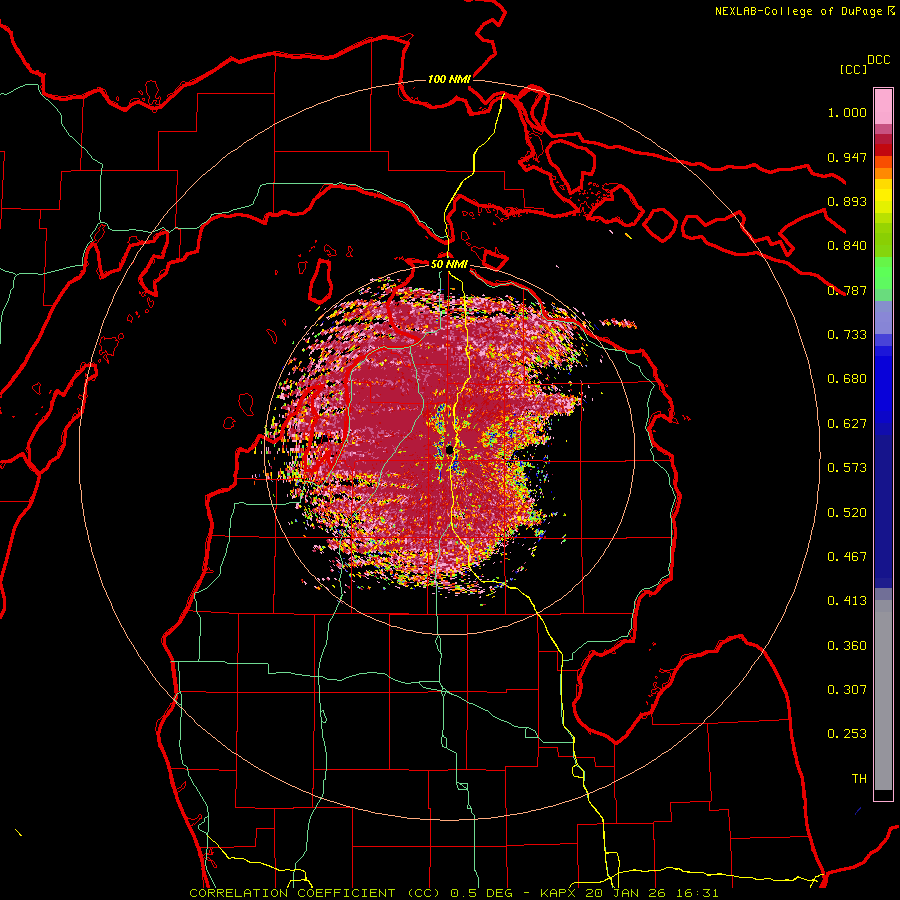Image resolution: width=900 pixels, height=900 pixels.
Task: Select the 0.893 scale value
Action: pyautogui.click(x=847, y=201)
